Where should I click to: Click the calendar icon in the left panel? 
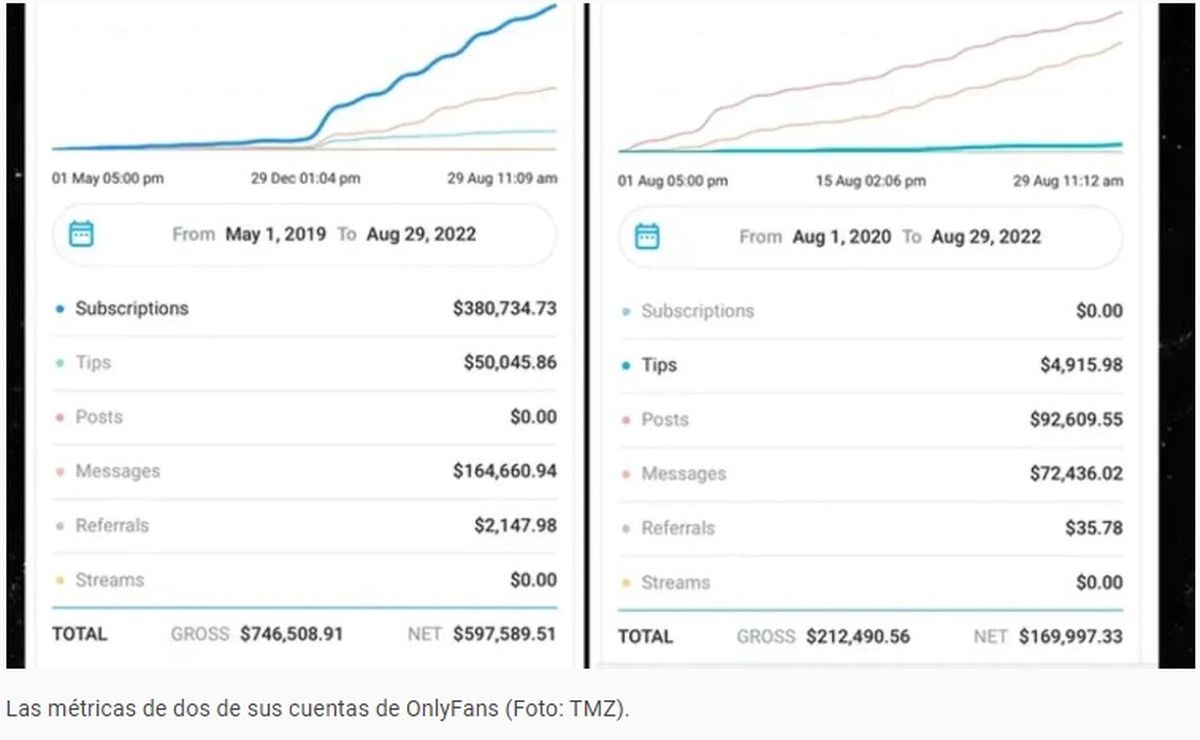pos(81,235)
